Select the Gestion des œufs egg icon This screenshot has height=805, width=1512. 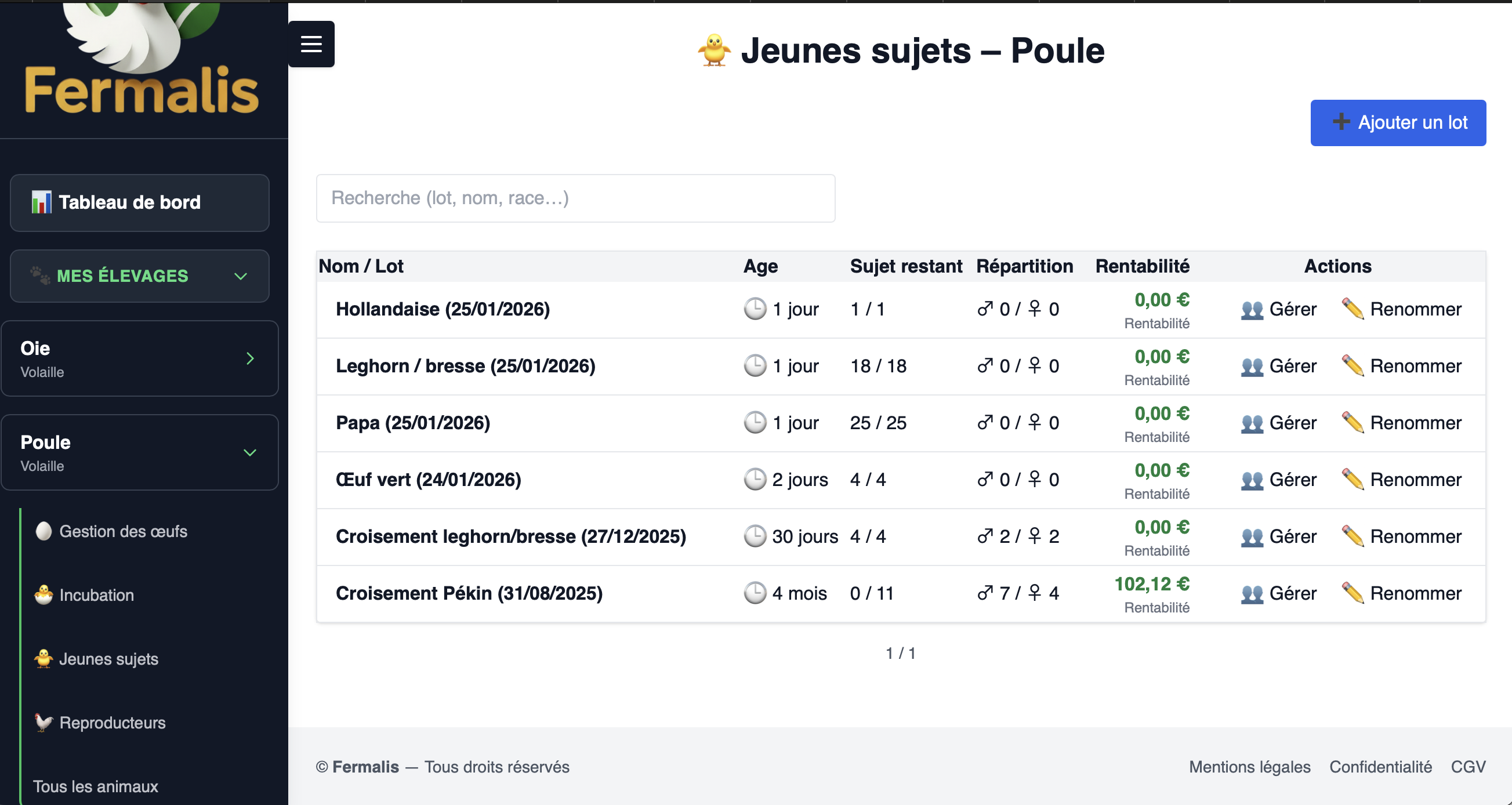point(43,531)
